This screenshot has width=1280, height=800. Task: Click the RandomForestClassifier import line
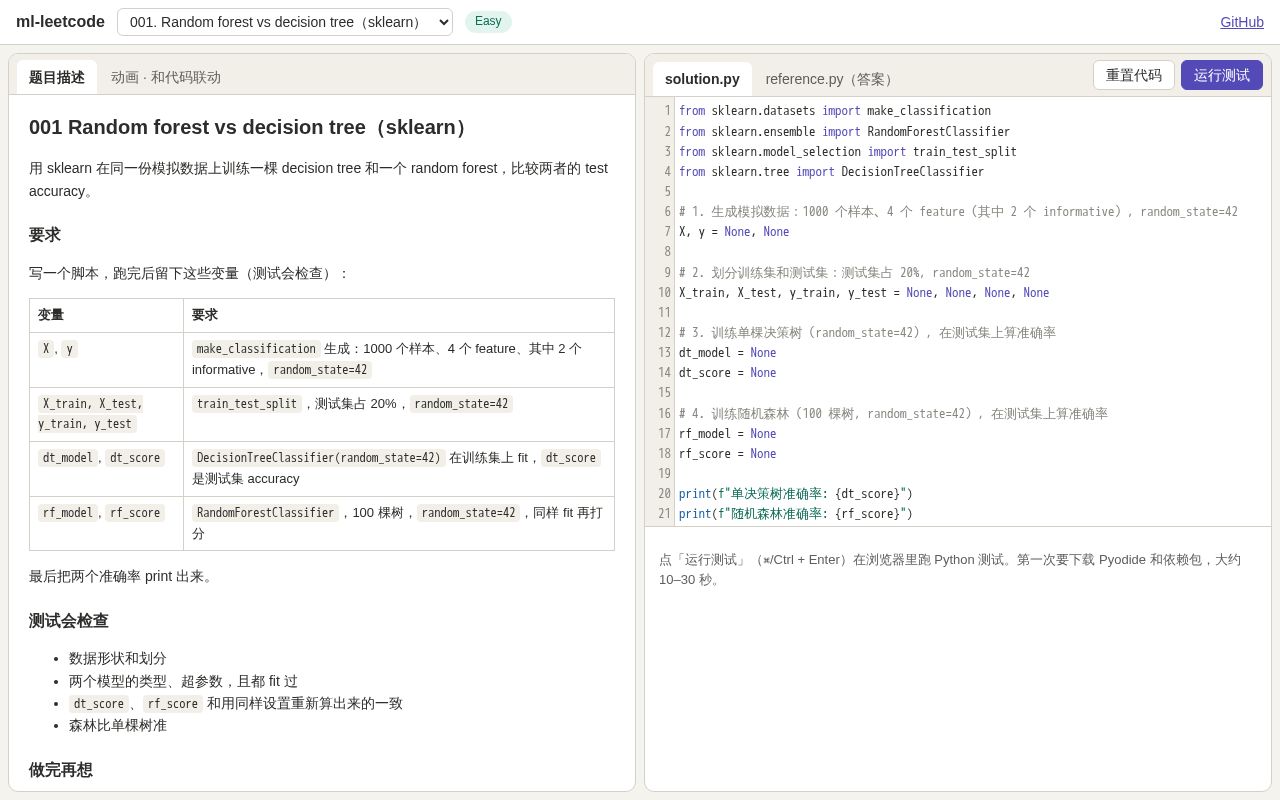[844, 132]
